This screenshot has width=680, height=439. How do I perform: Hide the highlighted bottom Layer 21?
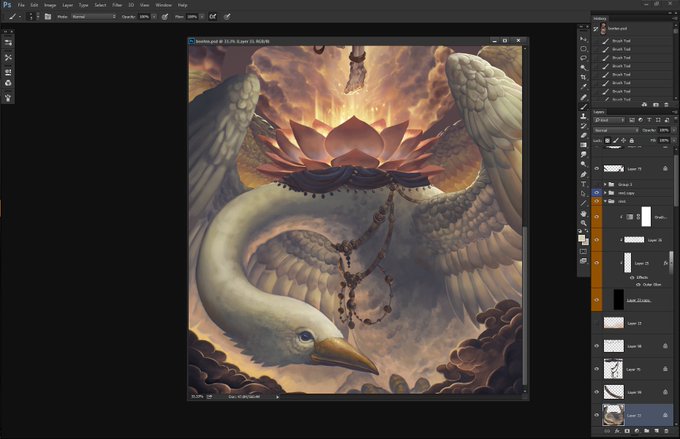pos(597,415)
